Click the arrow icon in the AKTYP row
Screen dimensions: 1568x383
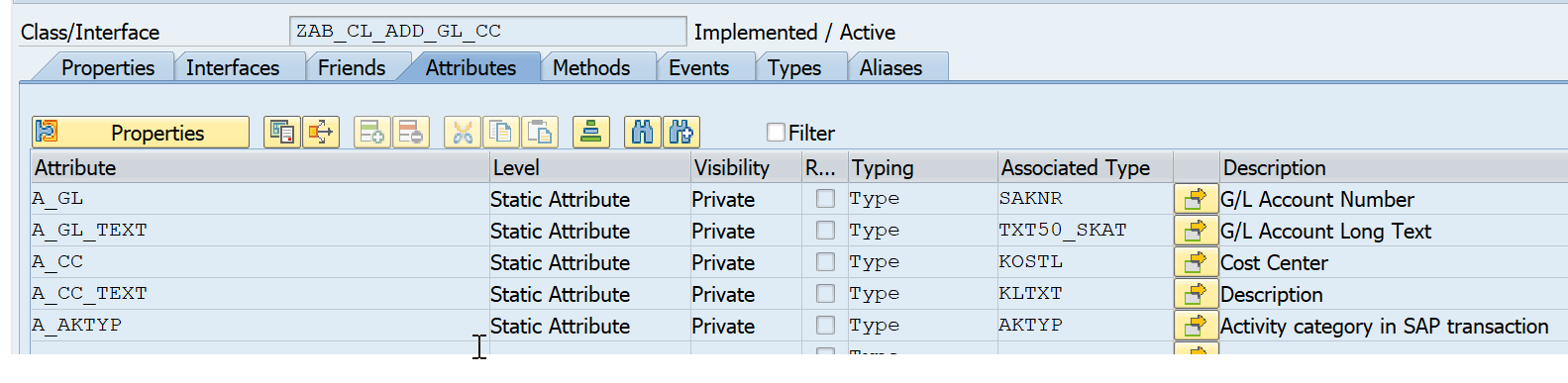(1196, 326)
